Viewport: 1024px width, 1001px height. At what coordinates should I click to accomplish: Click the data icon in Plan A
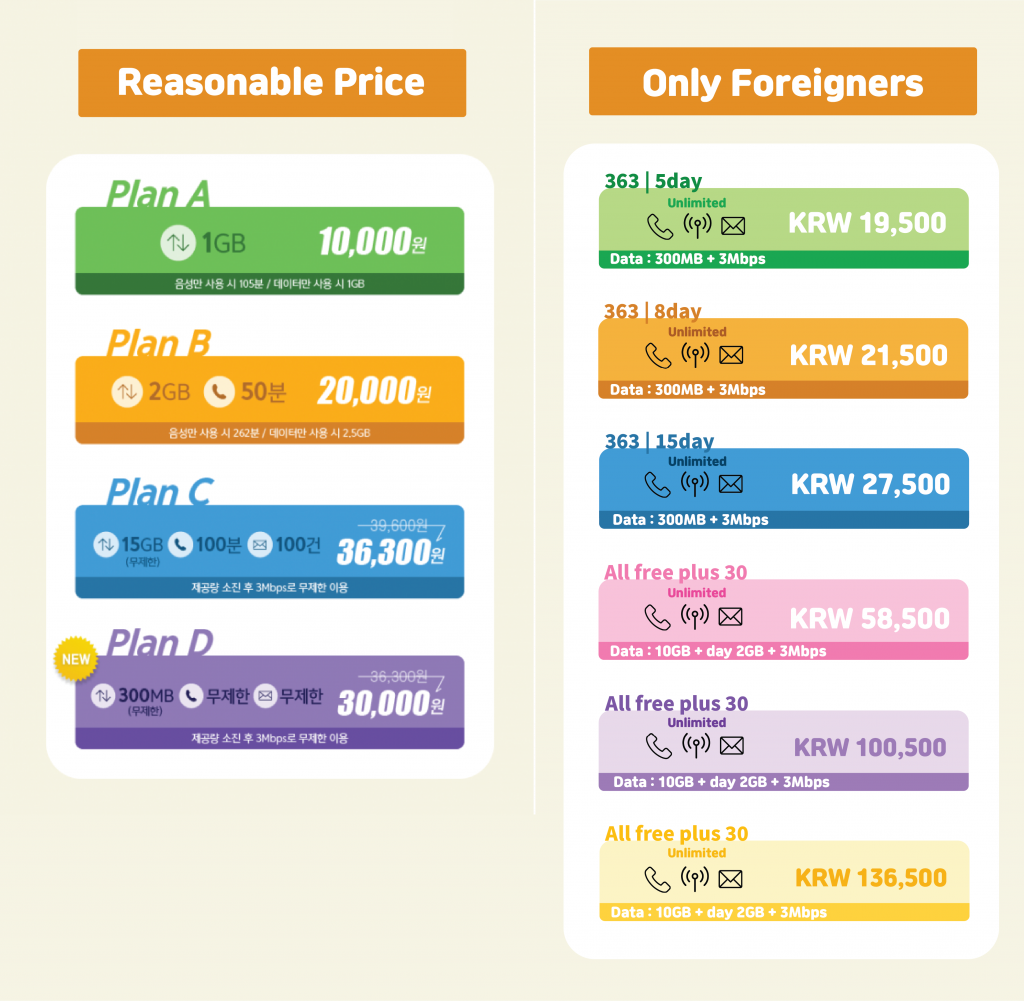point(177,242)
